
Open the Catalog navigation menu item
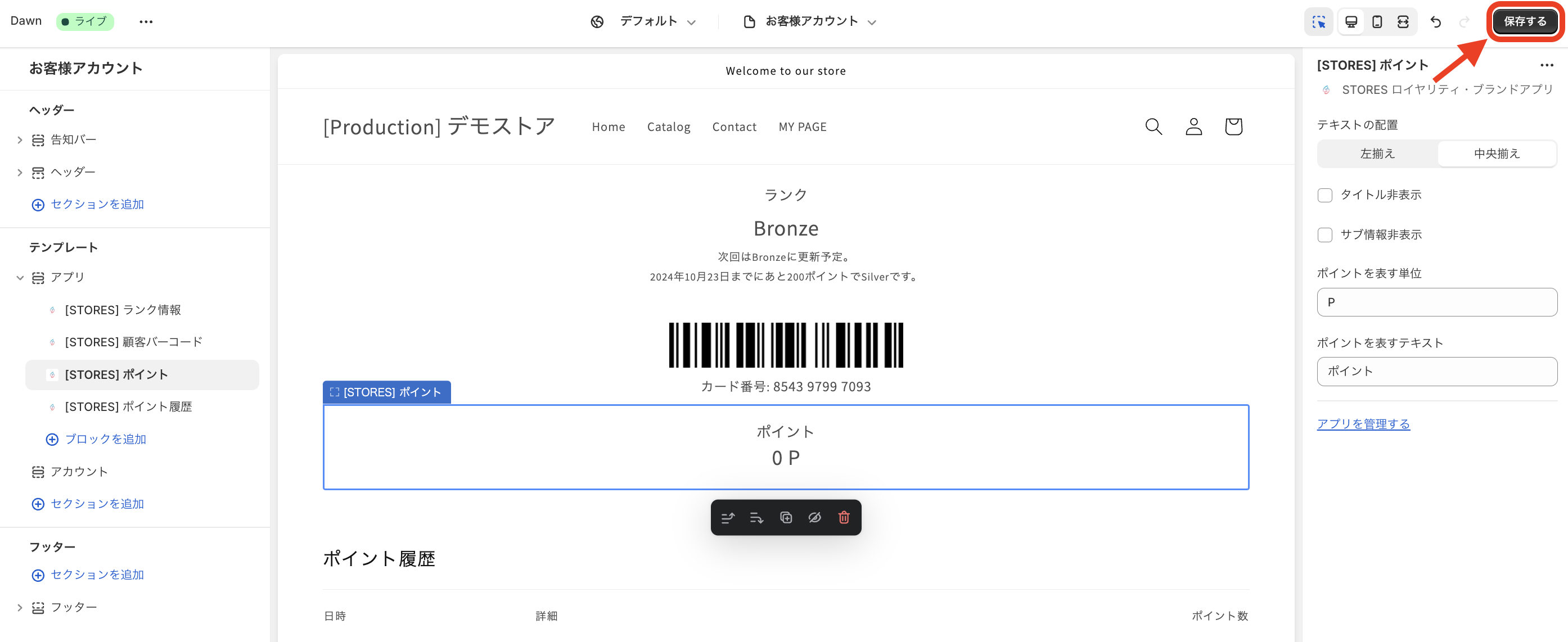point(668,126)
